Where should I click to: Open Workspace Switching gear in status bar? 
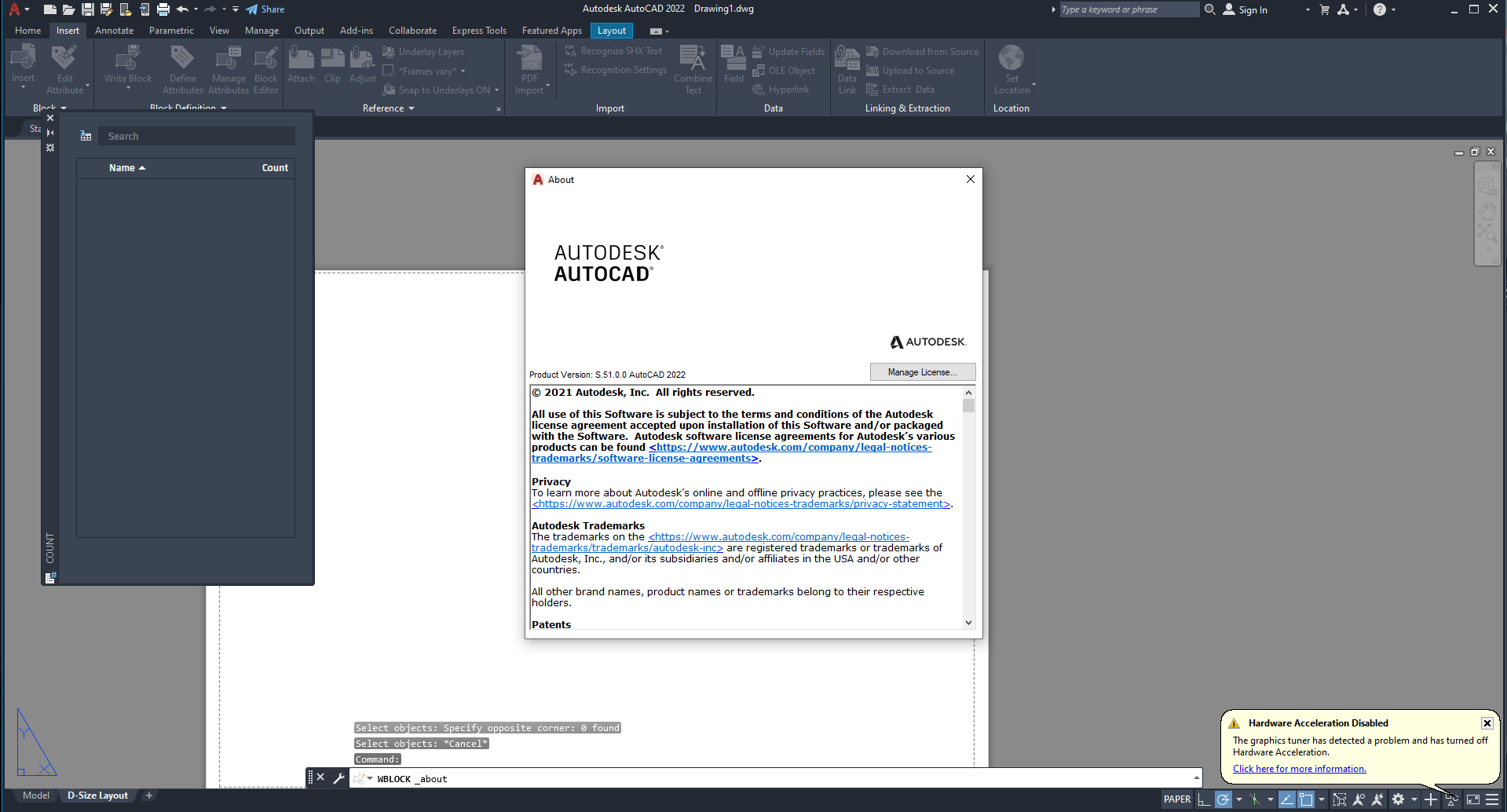1398,799
